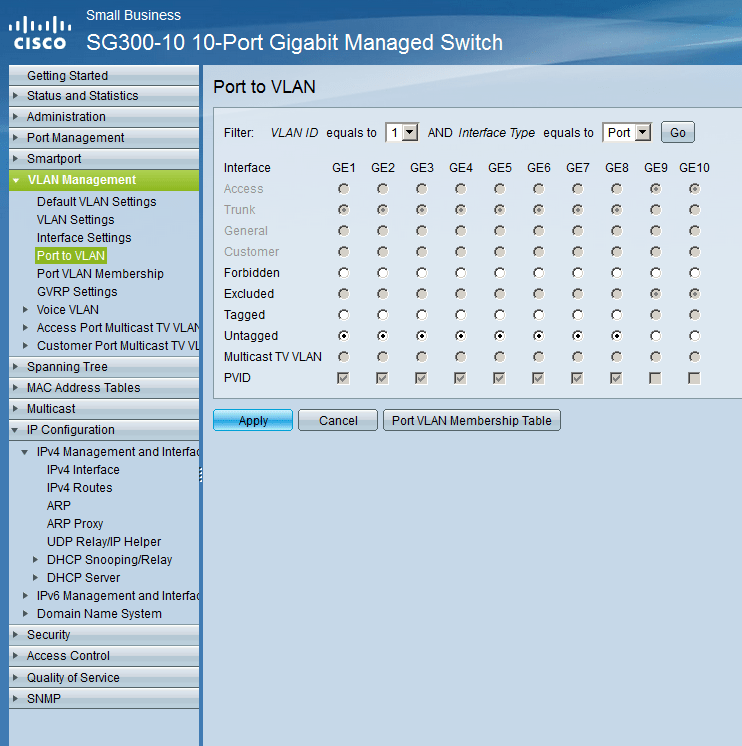The height and width of the screenshot is (746, 742).
Task: Toggle PVID checkbox for GE10
Action: pyautogui.click(x=694, y=378)
